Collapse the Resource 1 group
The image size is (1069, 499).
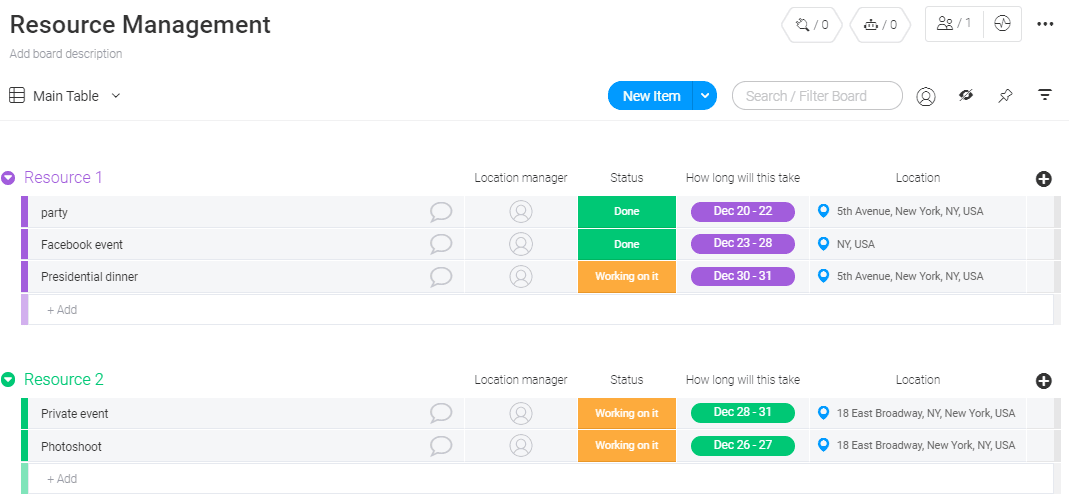tap(8, 178)
